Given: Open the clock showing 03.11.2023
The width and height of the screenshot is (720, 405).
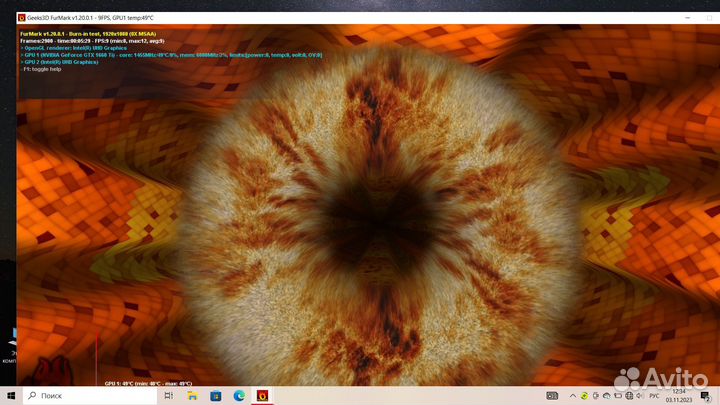Looking at the screenshot, I should tap(679, 396).
